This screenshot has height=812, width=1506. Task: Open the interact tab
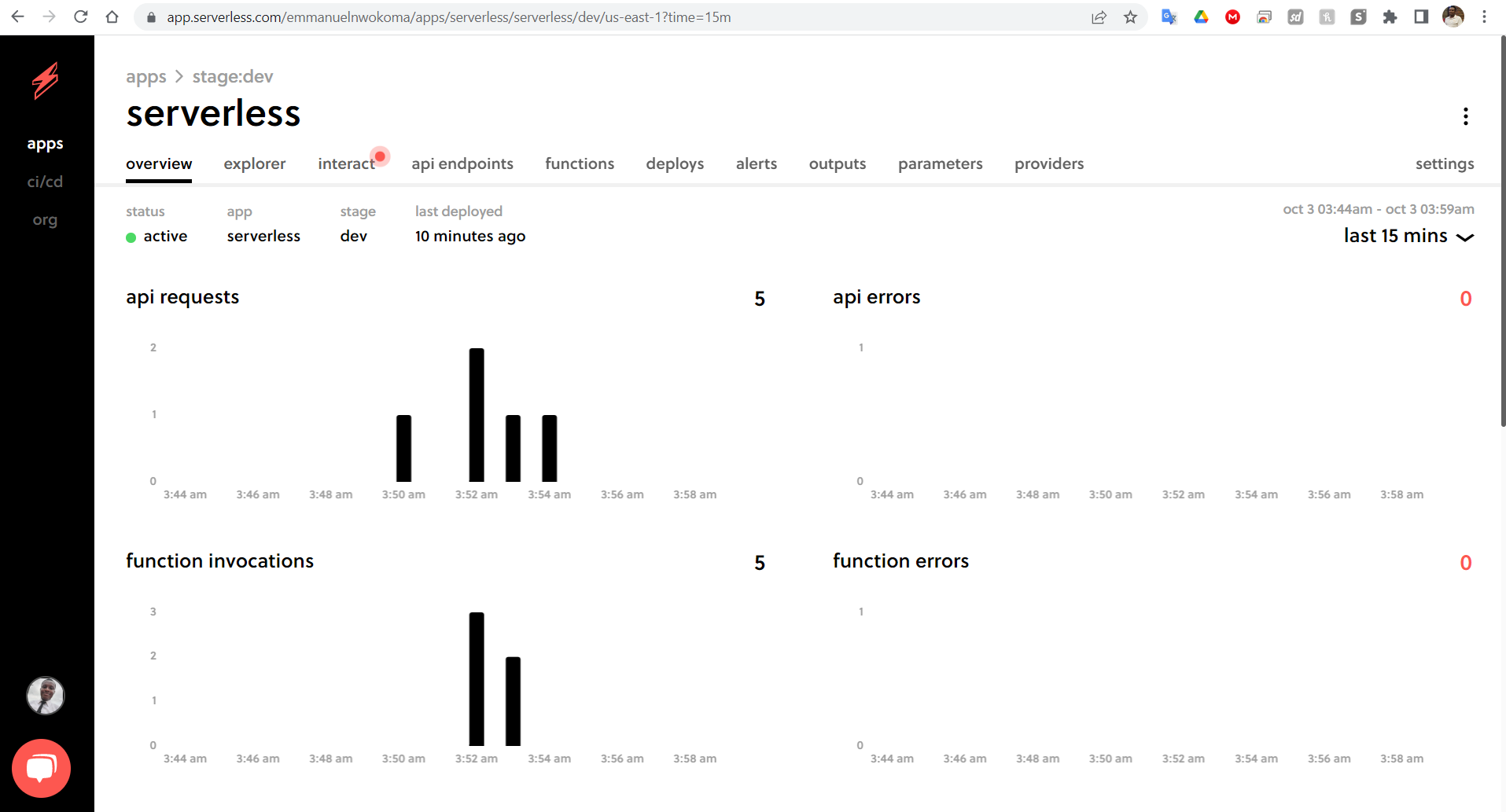pos(346,164)
